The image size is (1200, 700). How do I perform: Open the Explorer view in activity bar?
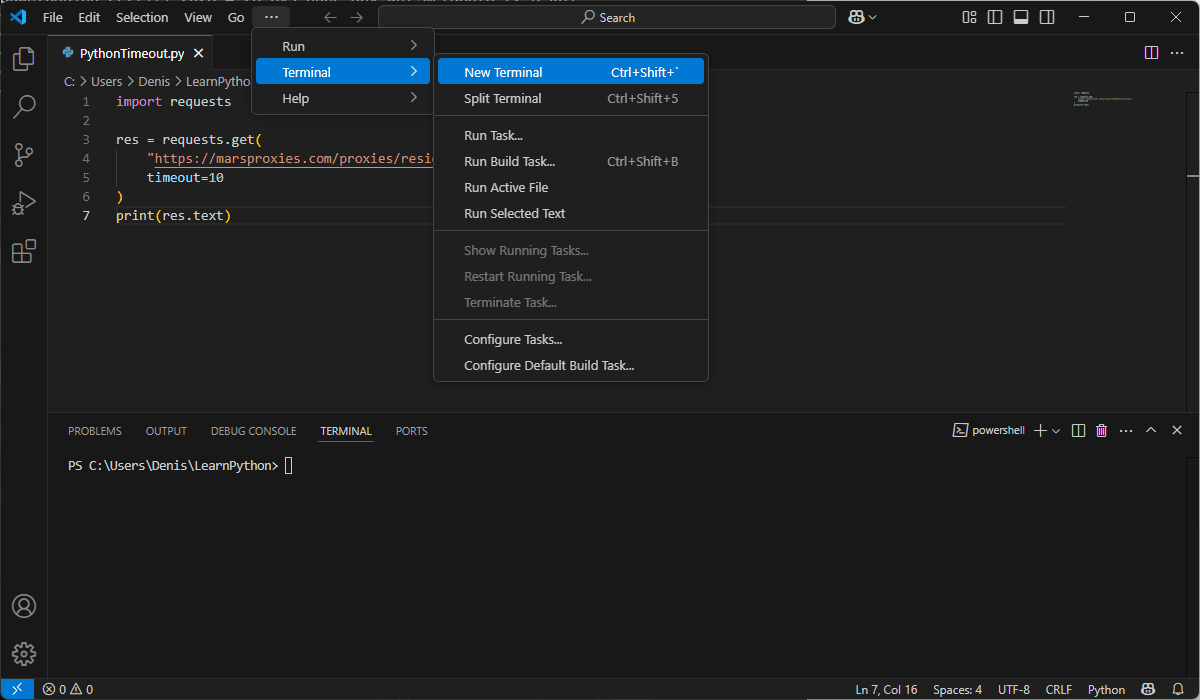[24, 59]
